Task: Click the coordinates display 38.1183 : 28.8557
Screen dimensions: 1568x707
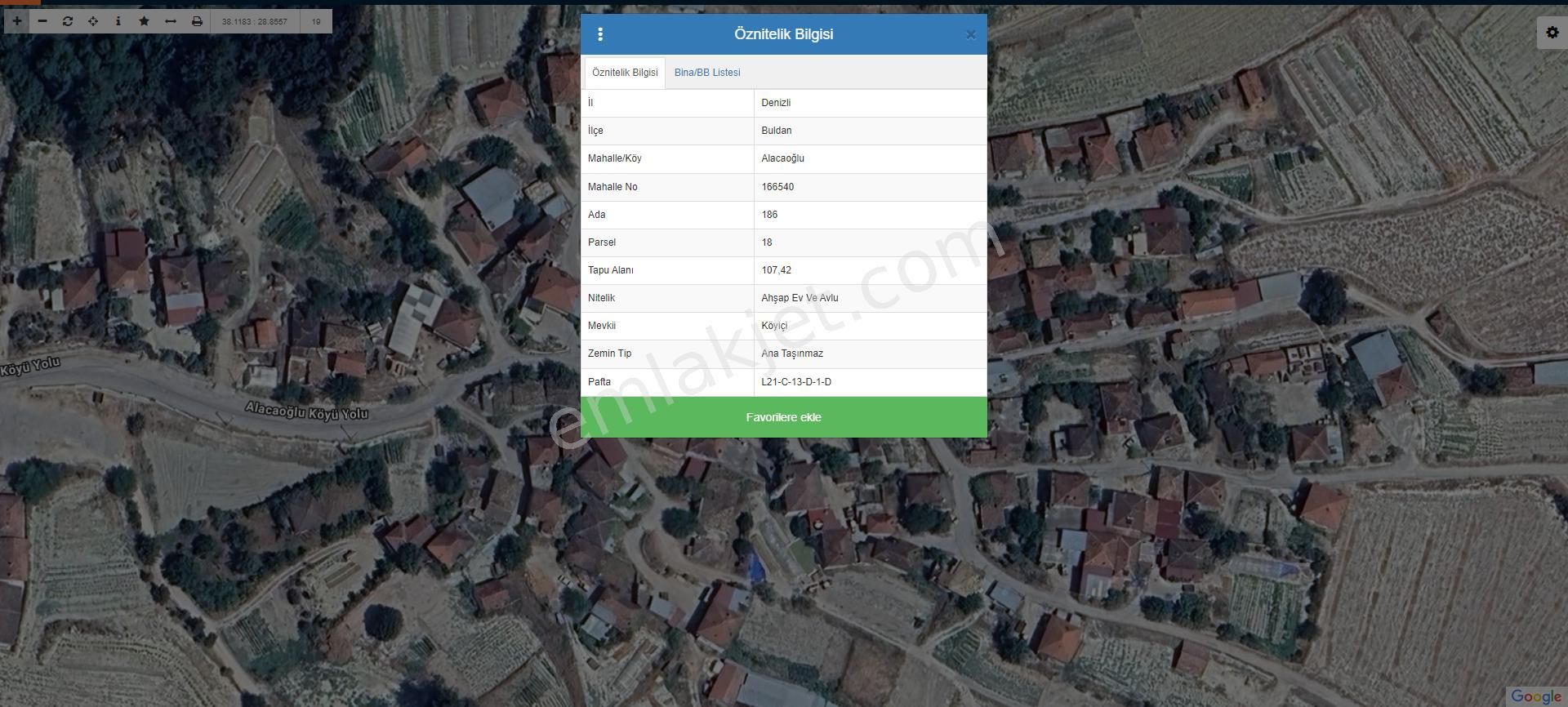Action: (x=255, y=22)
